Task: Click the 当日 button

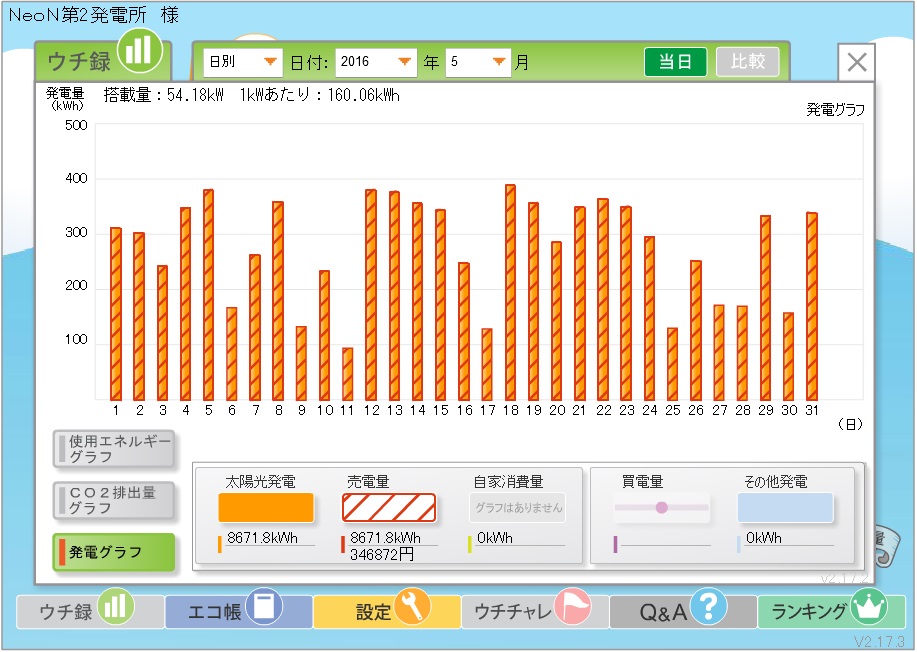Action: tap(675, 62)
